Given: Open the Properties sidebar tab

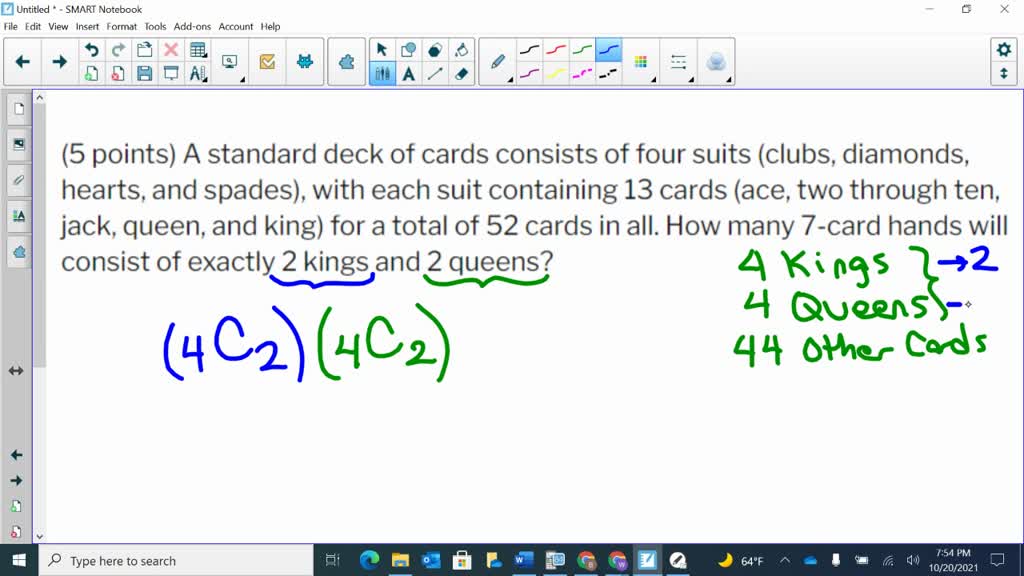Looking at the screenshot, I should [18, 216].
